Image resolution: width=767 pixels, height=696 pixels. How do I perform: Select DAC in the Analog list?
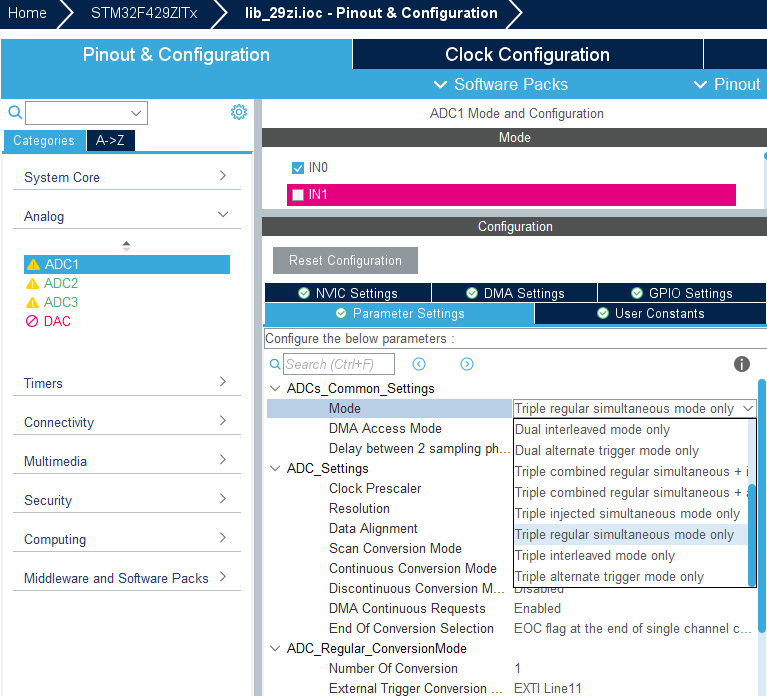[57, 321]
